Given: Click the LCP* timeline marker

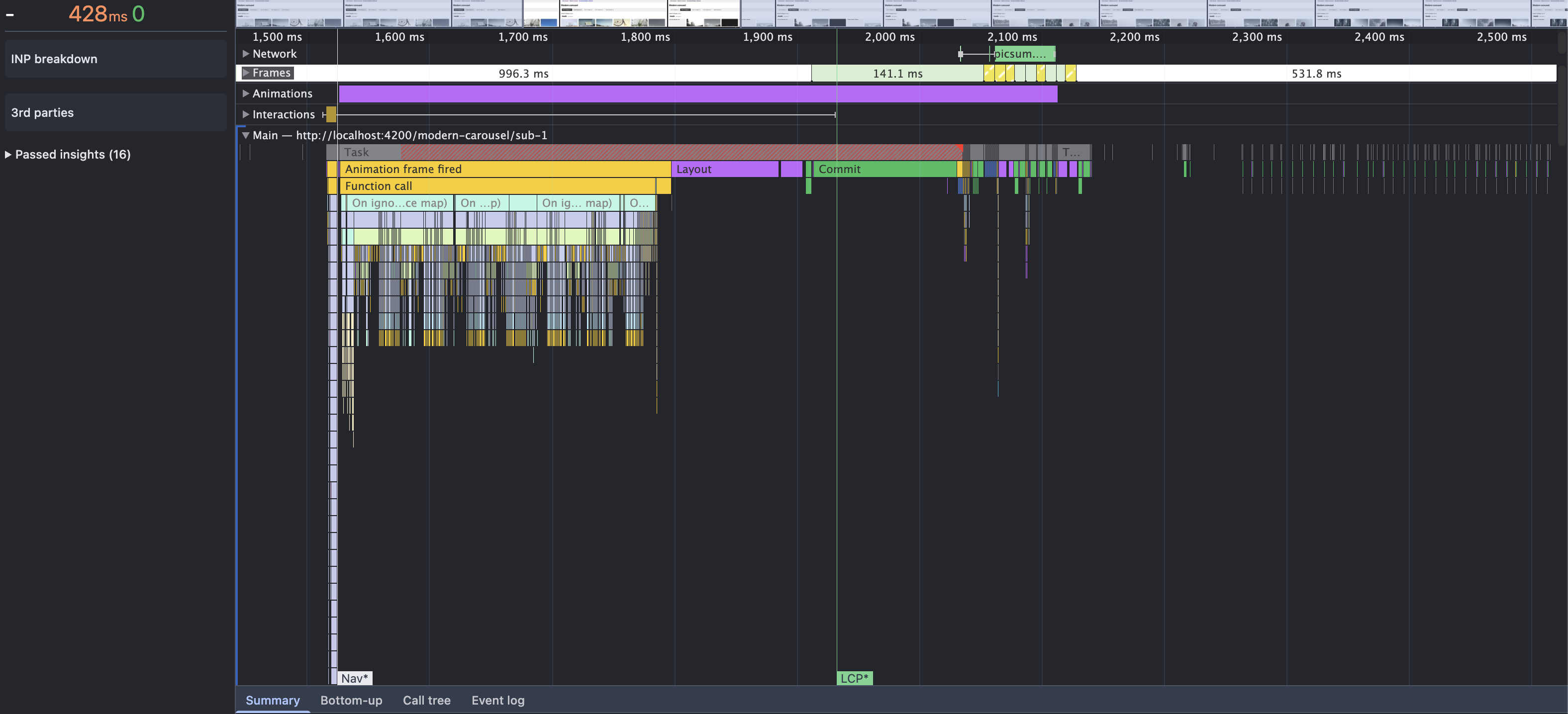Looking at the screenshot, I should (x=854, y=678).
